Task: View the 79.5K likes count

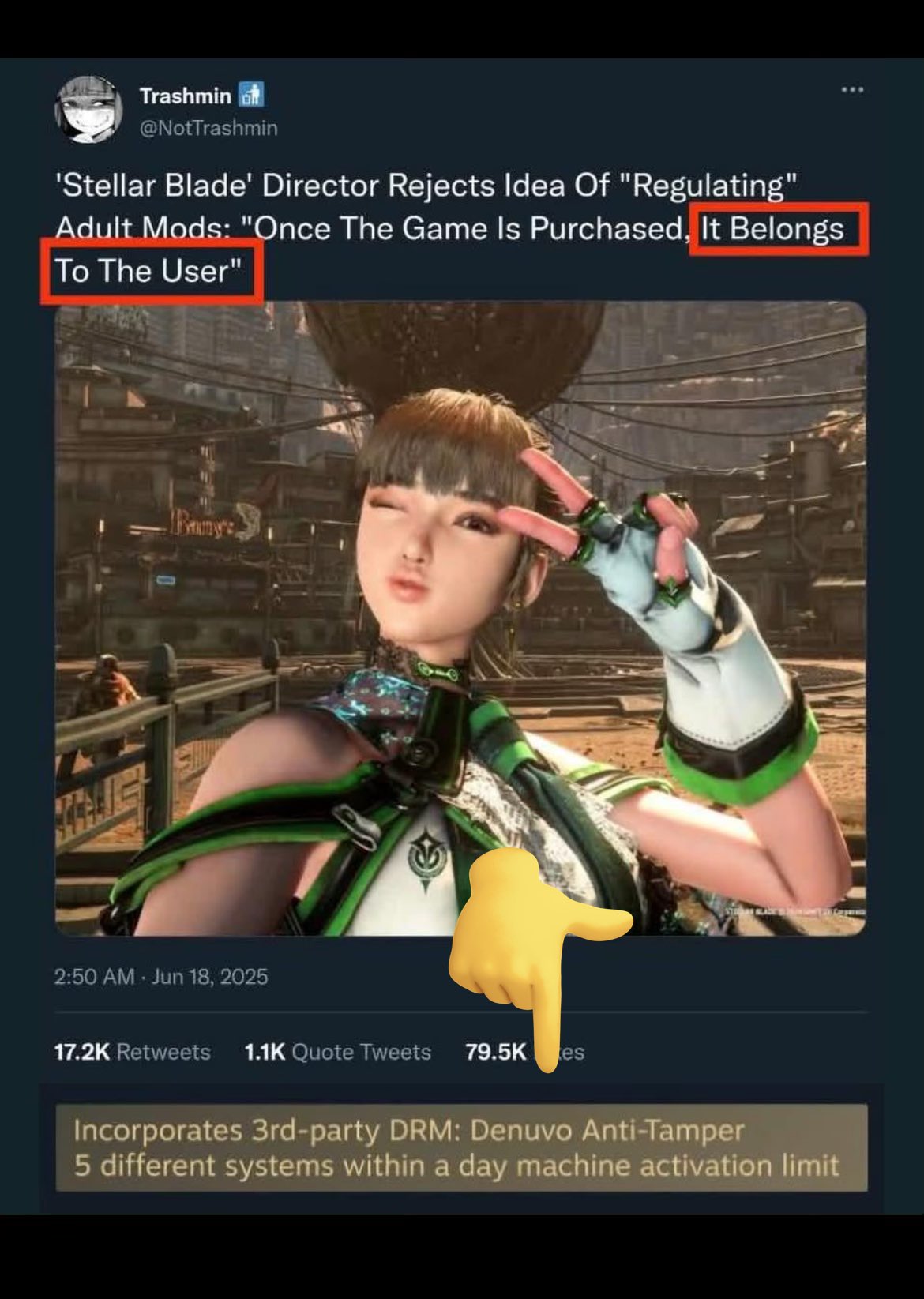Action: tap(524, 1052)
